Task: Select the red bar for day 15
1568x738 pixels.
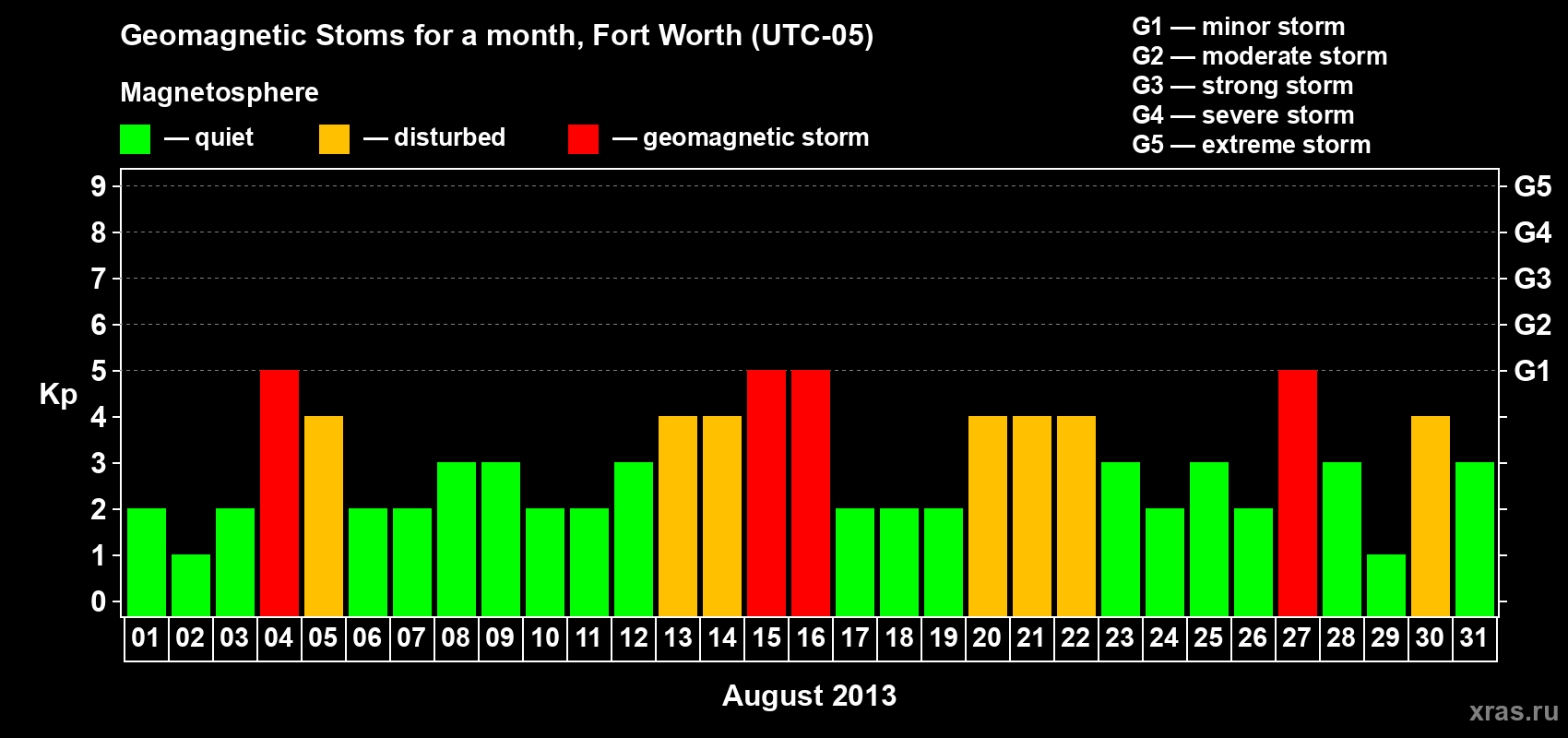Action: (766, 493)
